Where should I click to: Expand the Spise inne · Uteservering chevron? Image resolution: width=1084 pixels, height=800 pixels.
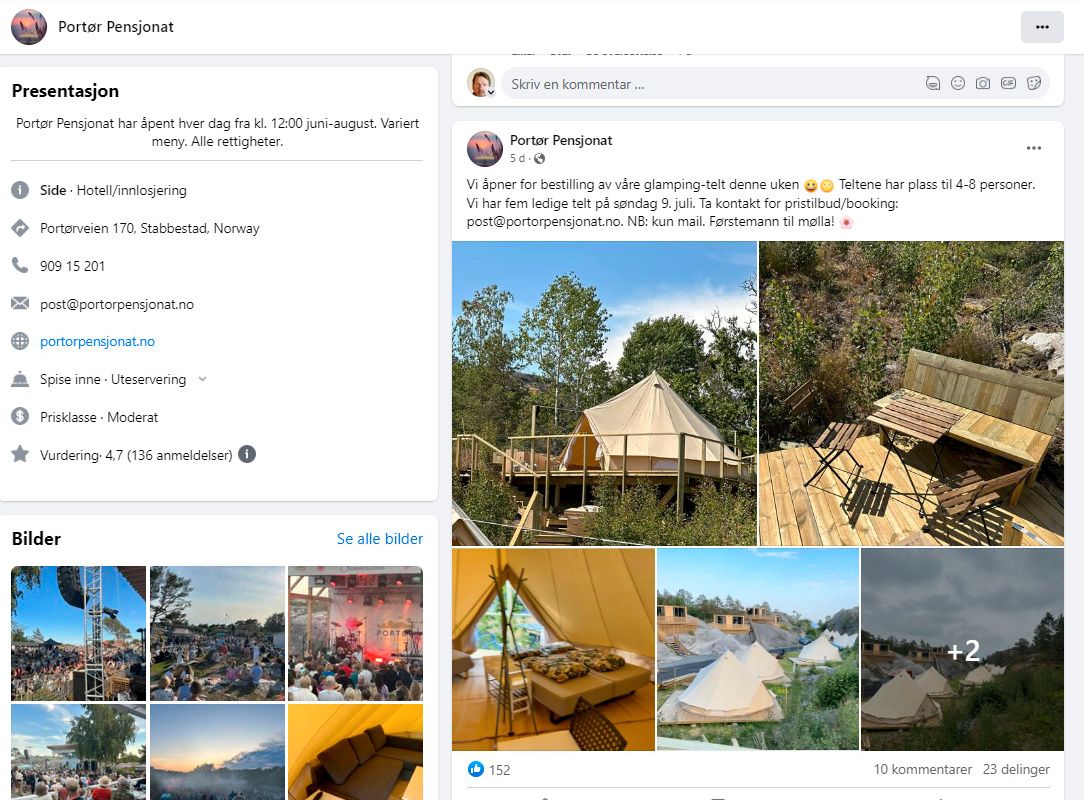tap(202, 379)
